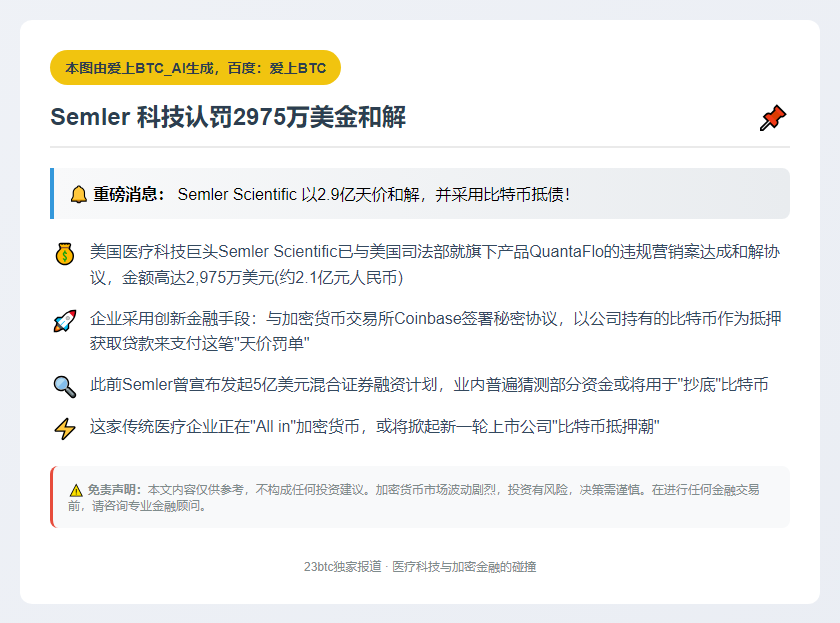The image size is (840, 623).
Task: Click the money bag icon
Action: point(65,253)
